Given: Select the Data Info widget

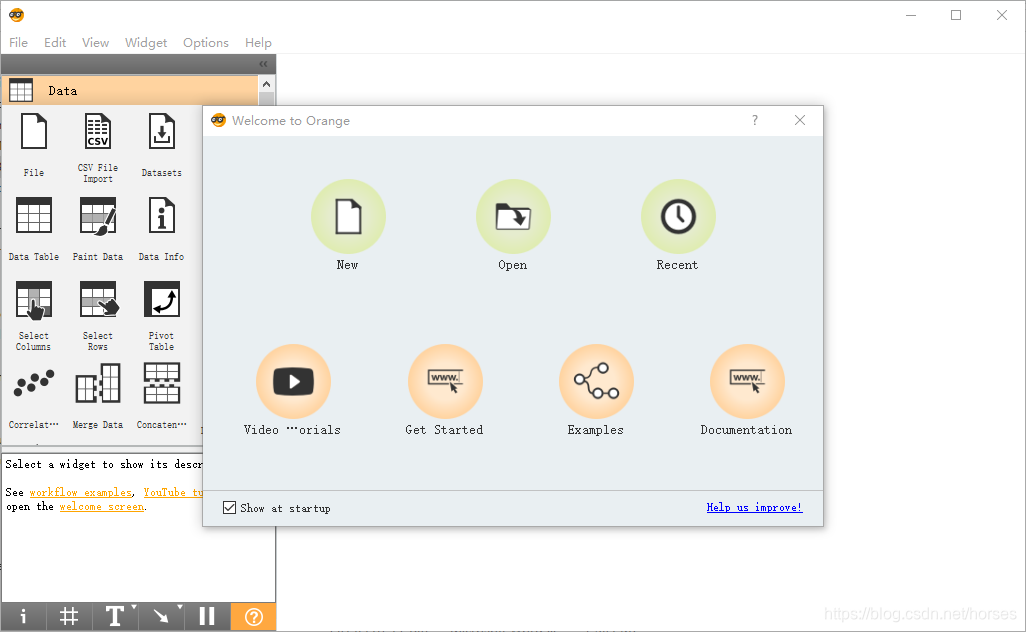Looking at the screenshot, I should tap(162, 229).
